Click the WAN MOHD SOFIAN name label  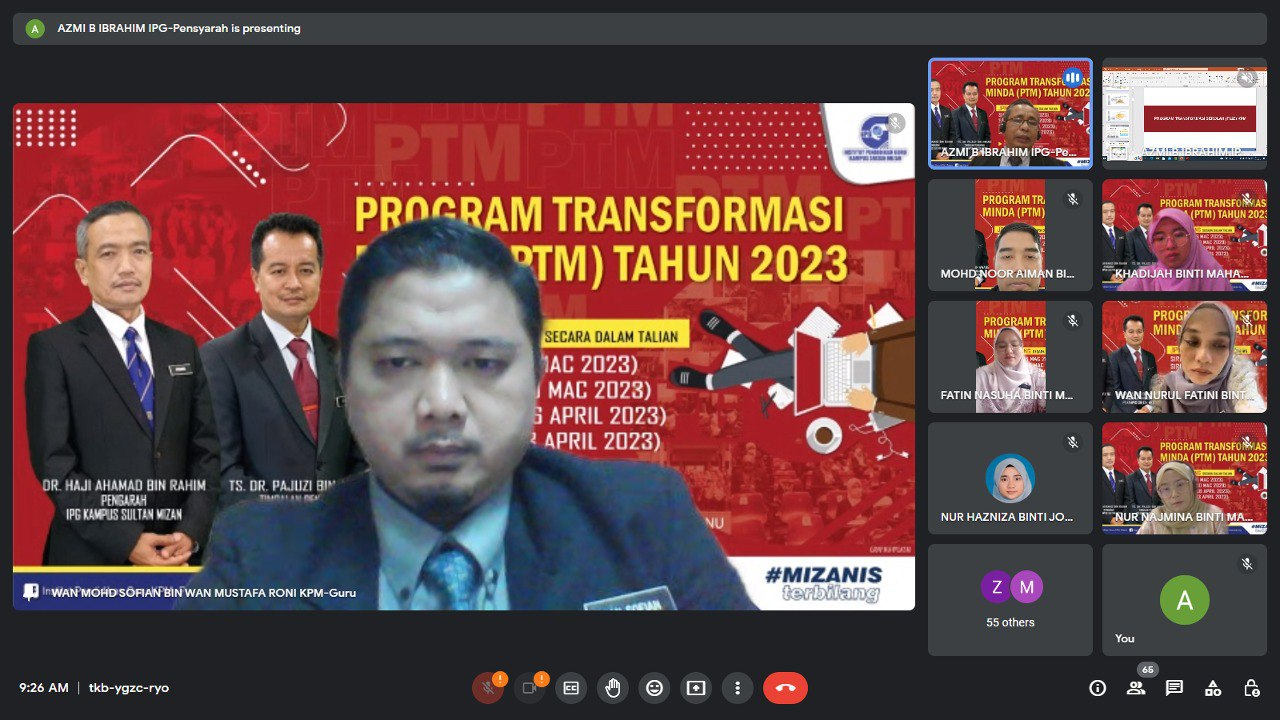(x=204, y=592)
